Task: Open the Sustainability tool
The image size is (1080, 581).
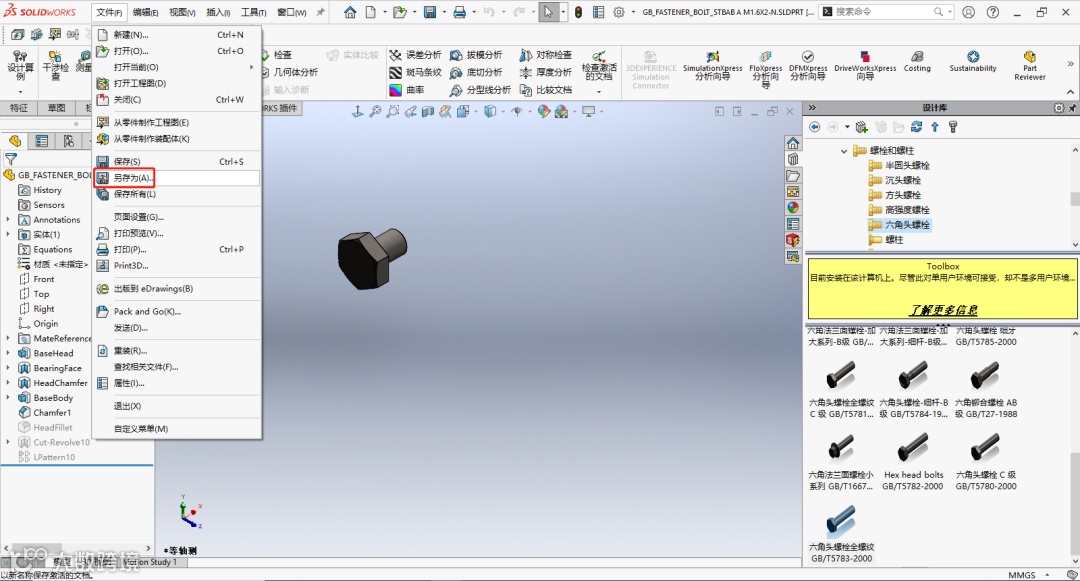Action: click(973, 61)
